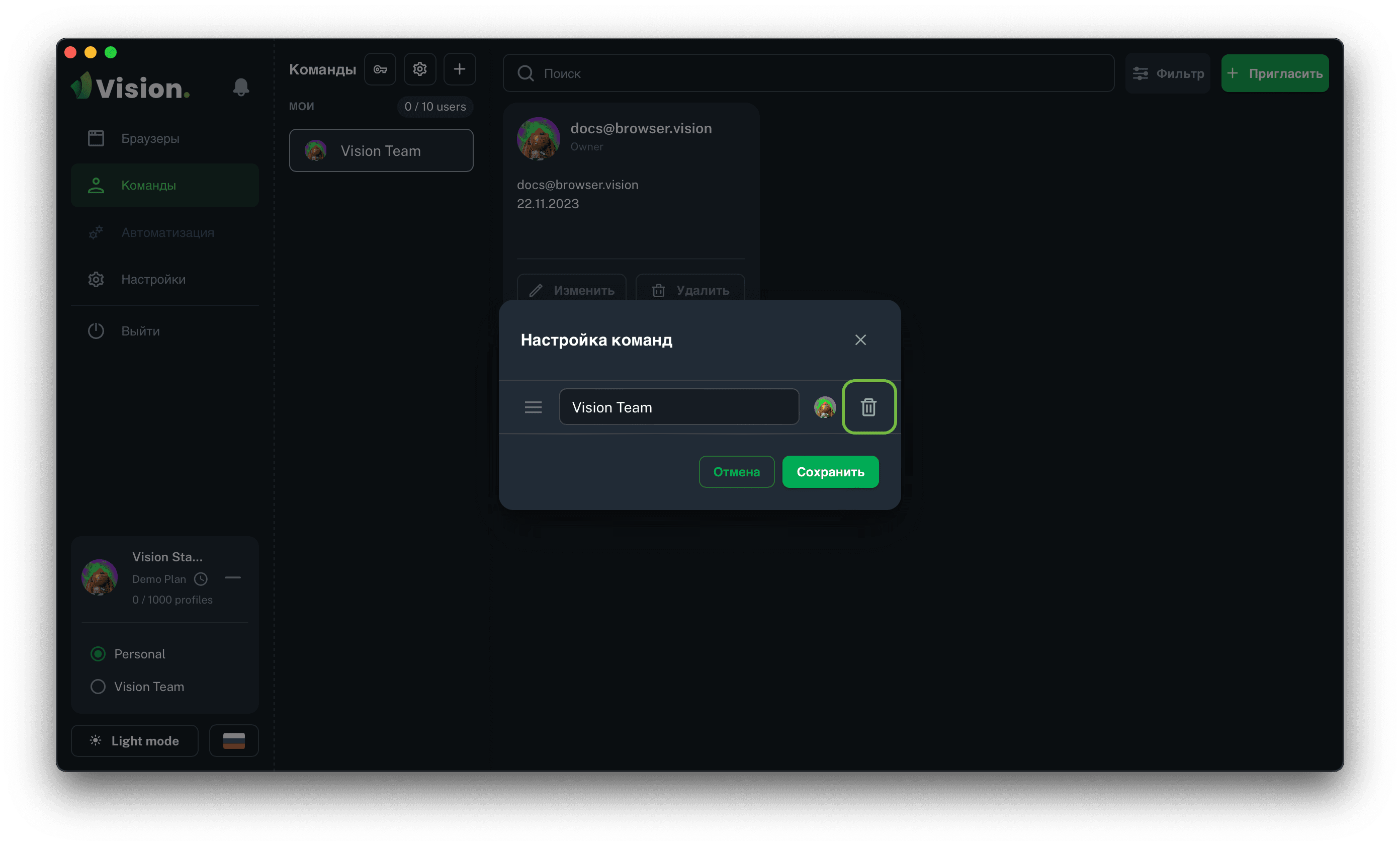The height and width of the screenshot is (846, 1400).
Task: Open the Браузеры menu item
Action: [x=150, y=139]
